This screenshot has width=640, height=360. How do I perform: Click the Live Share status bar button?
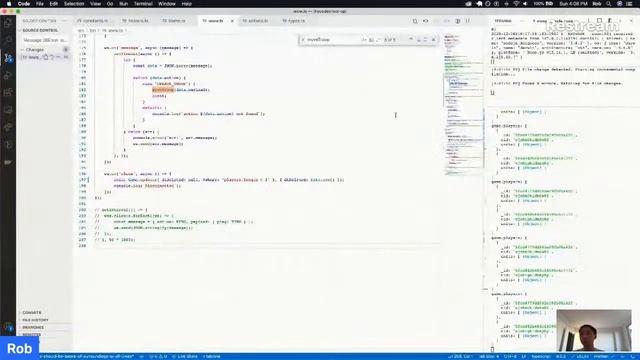pyautogui.click(x=185, y=356)
